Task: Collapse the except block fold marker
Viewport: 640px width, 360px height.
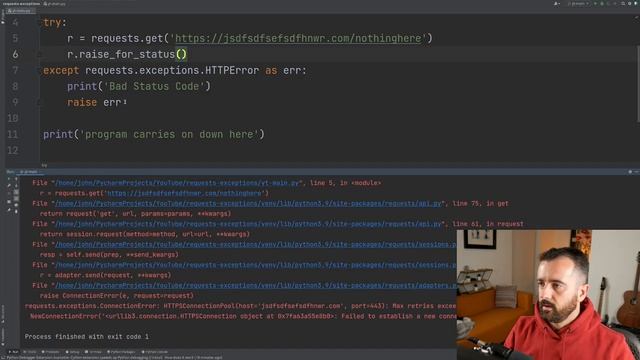Action: [39, 70]
